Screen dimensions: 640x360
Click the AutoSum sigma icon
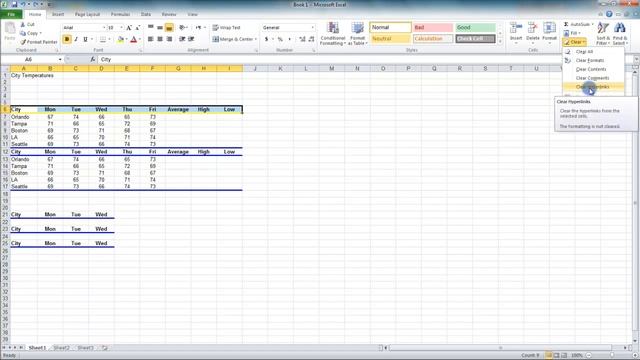click(567, 24)
